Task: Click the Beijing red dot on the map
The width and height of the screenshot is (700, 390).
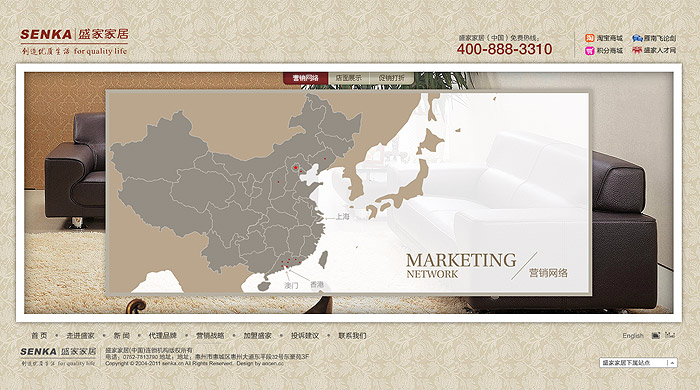Action: coord(295,168)
